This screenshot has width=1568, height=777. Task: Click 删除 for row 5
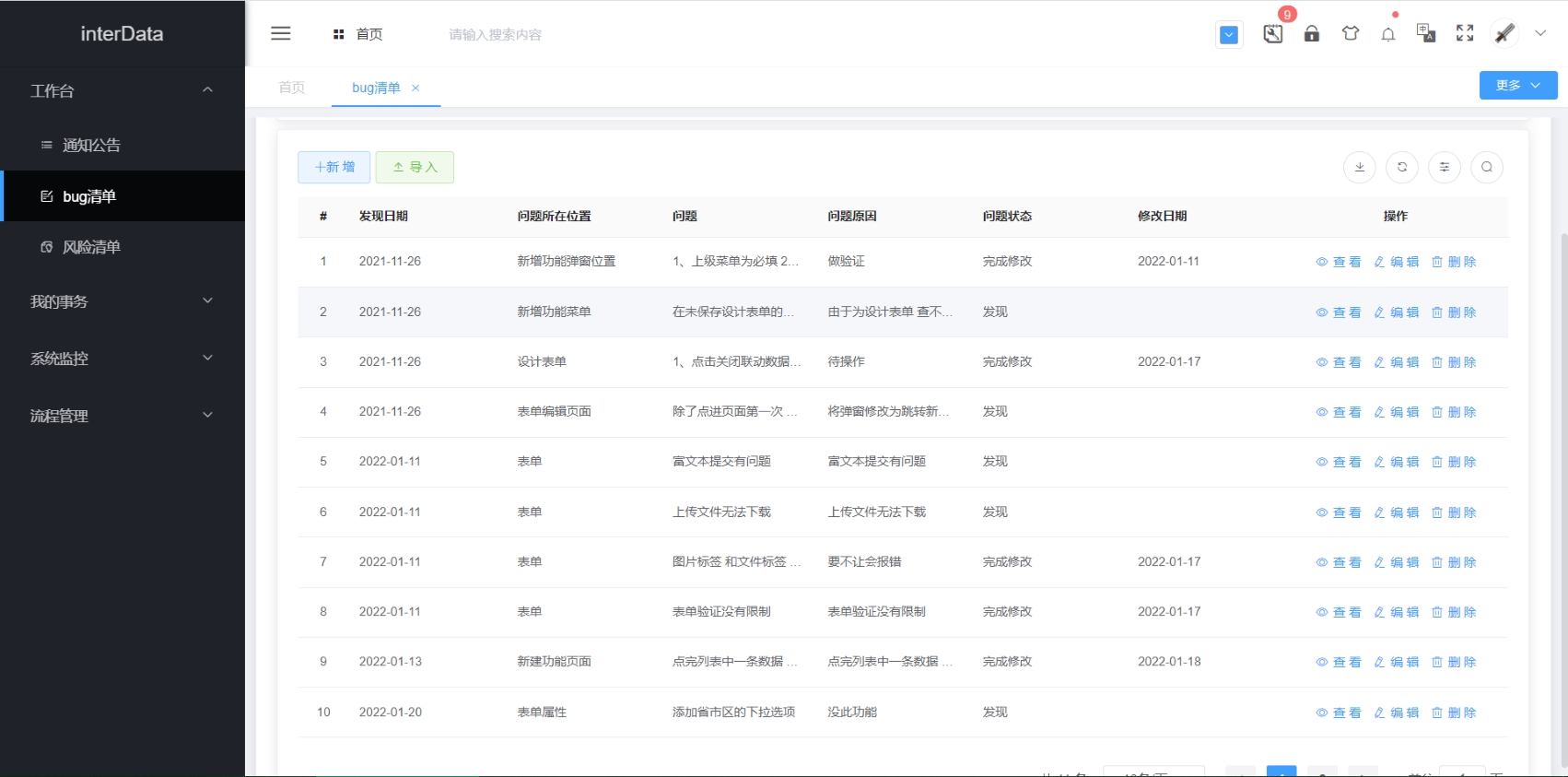point(1454,462)
